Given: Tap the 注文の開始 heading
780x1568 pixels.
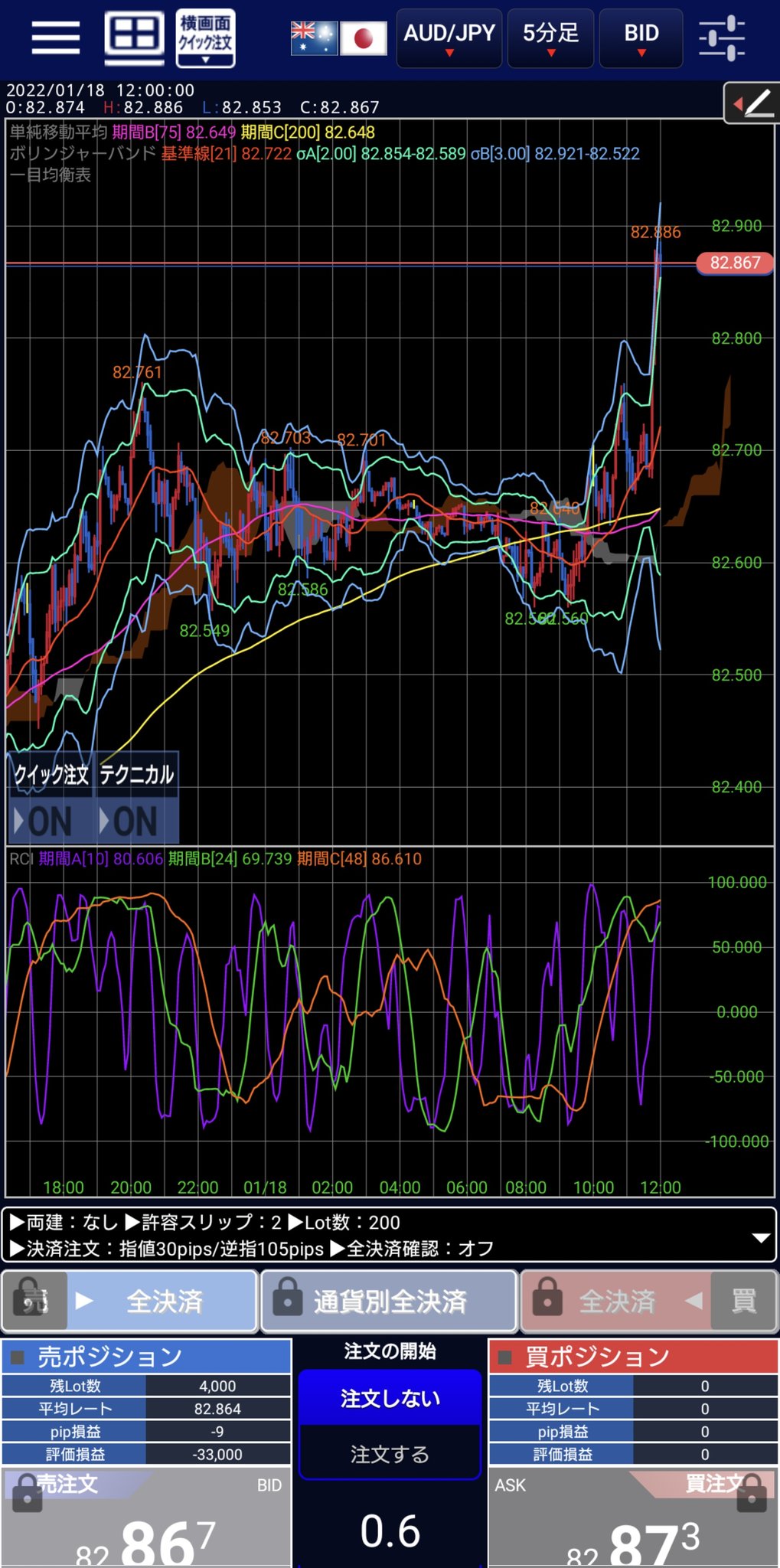Looking at the screenshot, I should pos(390,1351).
